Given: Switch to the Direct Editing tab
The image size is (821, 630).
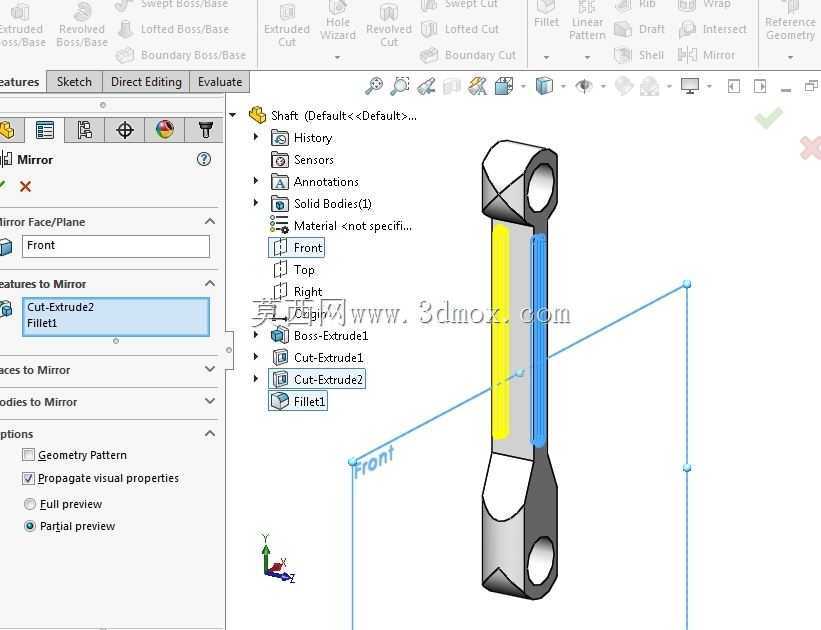Looking at the screenshot, I should coord(146,82).
